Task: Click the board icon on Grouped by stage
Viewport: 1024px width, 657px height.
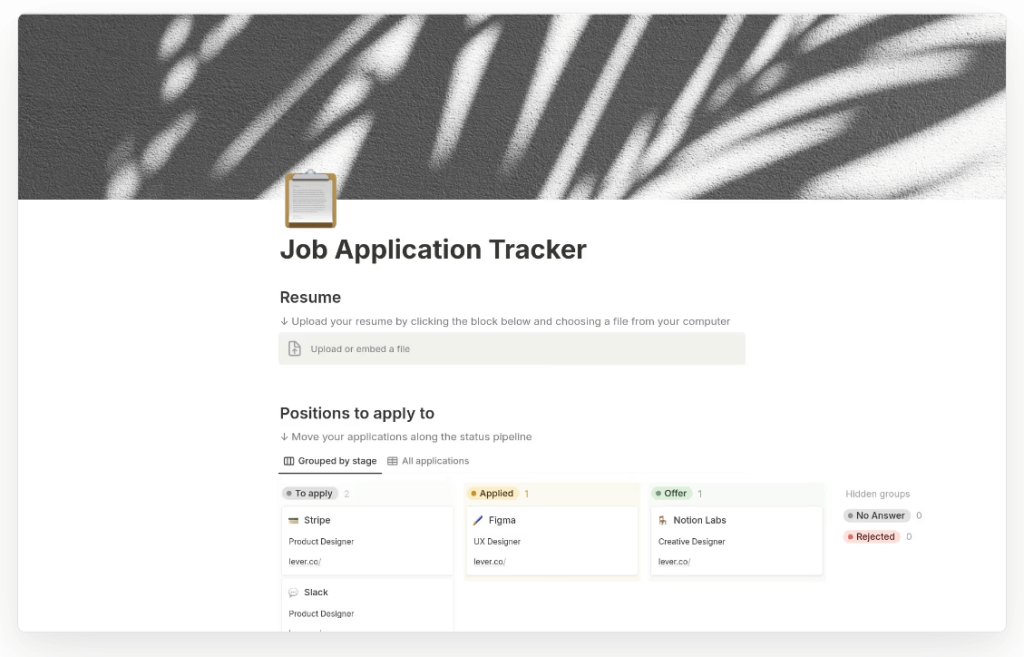Action: (289, 461)
